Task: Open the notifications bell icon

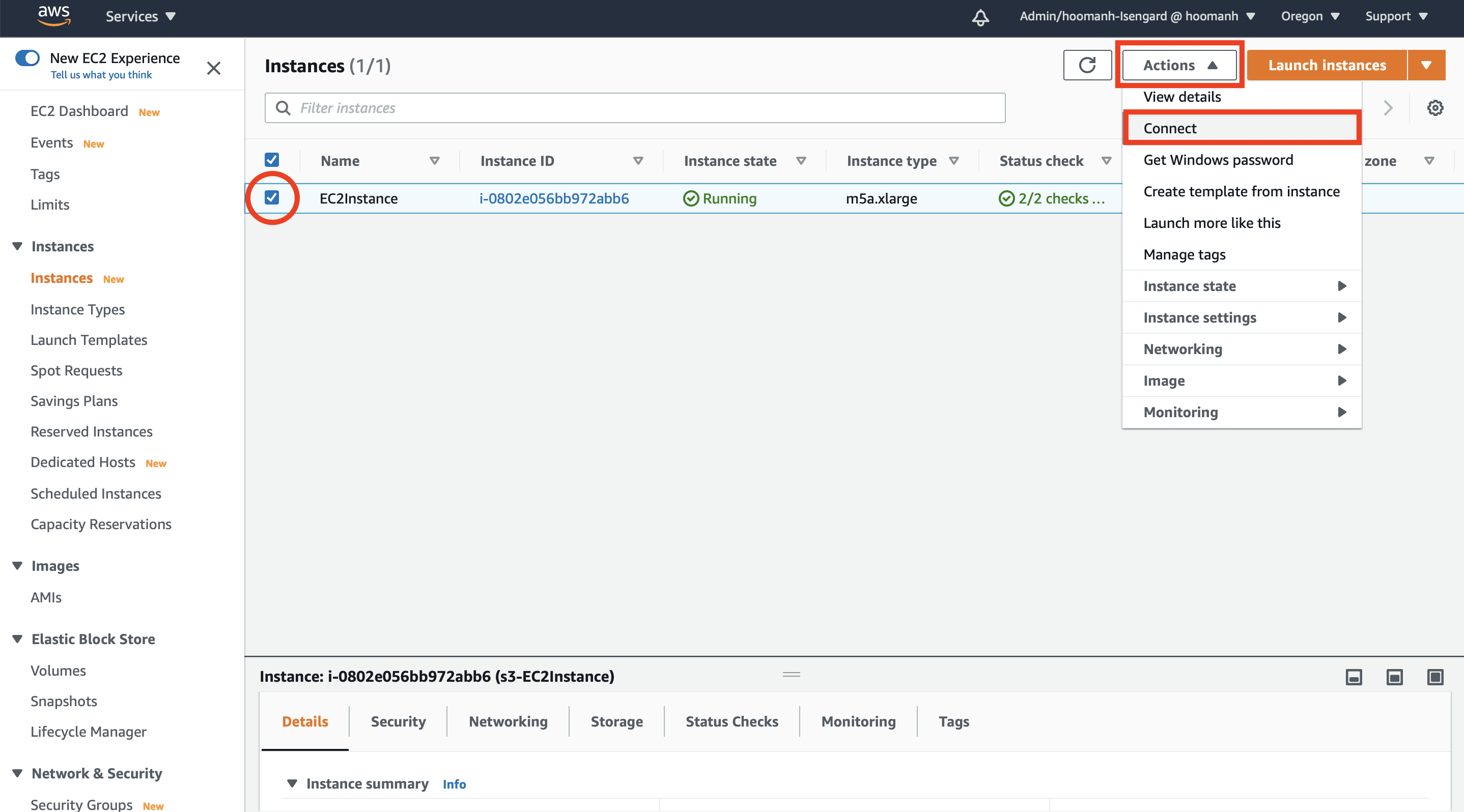Action: click(x=980, y=17)
